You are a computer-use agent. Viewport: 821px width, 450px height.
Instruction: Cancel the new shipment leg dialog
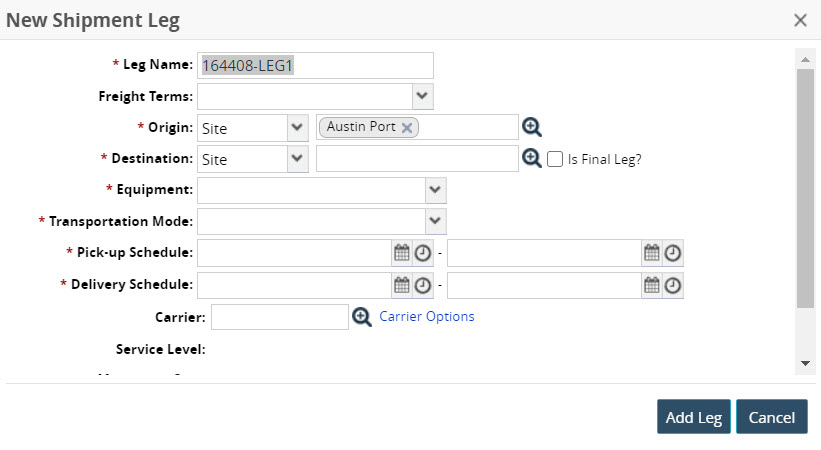(x=771, y=417)
